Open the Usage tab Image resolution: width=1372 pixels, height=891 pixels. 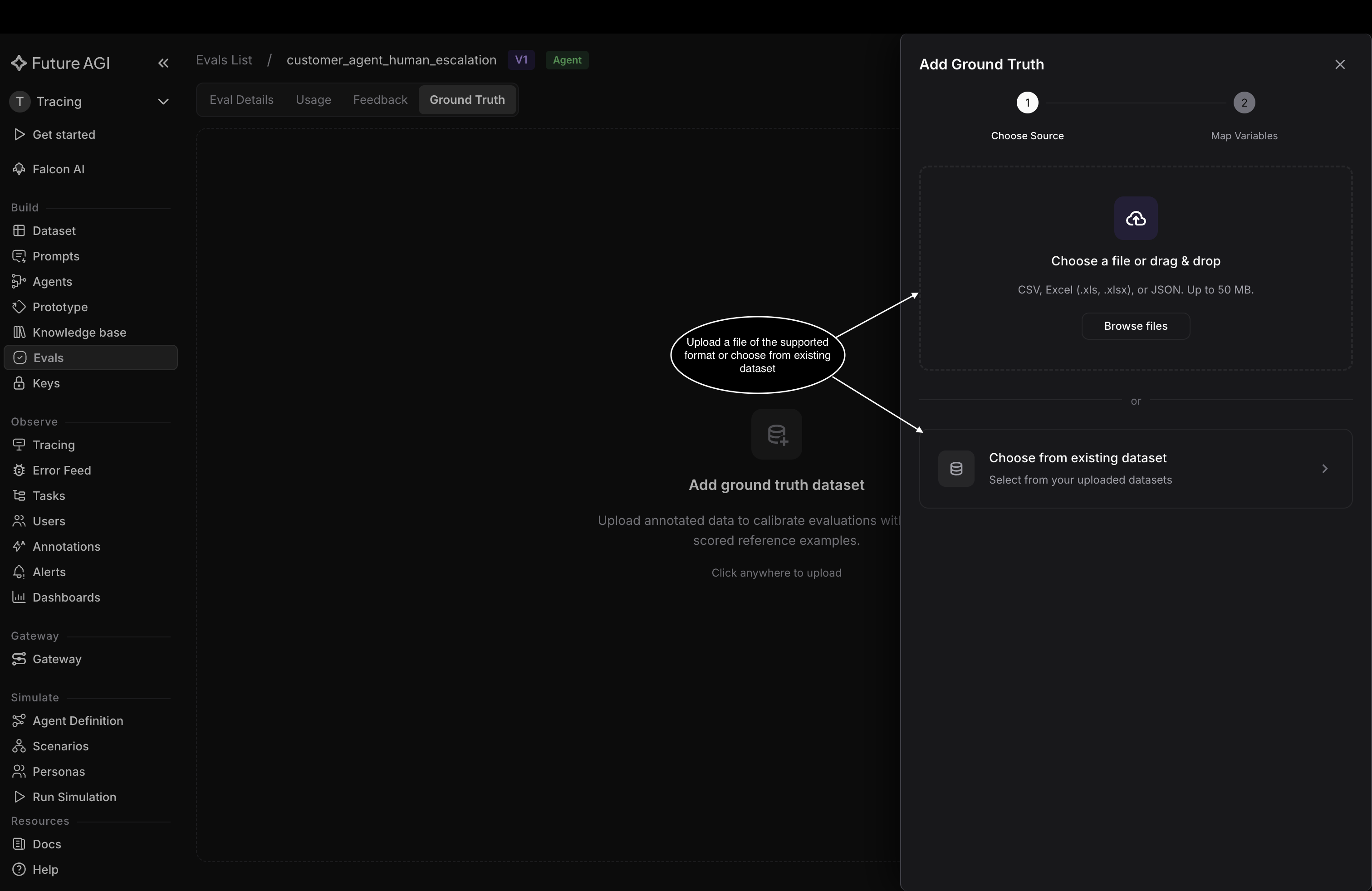(x=313, y=100)
